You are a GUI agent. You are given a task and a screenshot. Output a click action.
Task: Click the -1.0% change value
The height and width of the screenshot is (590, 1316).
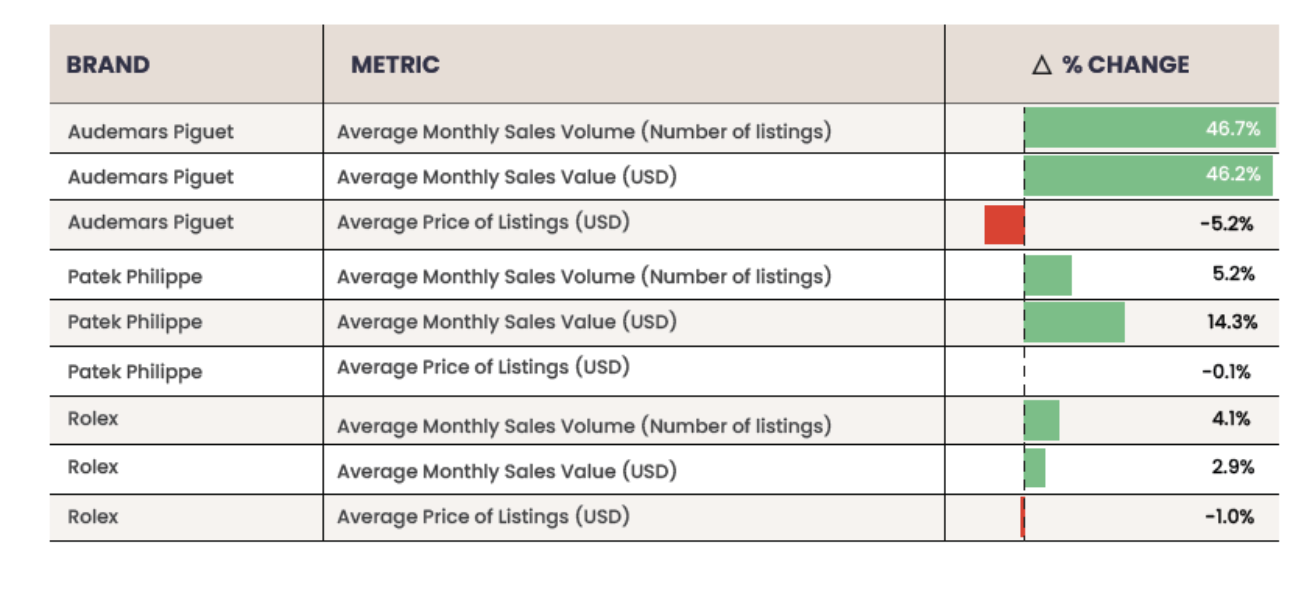coord(1227,516)
